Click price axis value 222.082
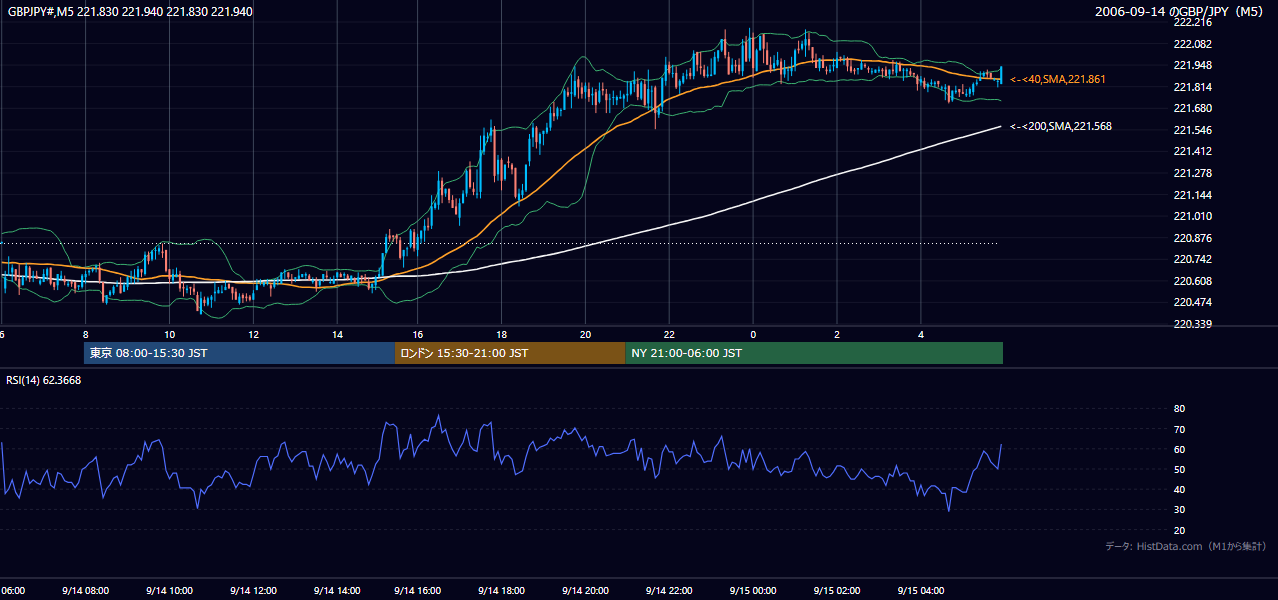Screen dimensions: 1278x600 coord(1192,44)
